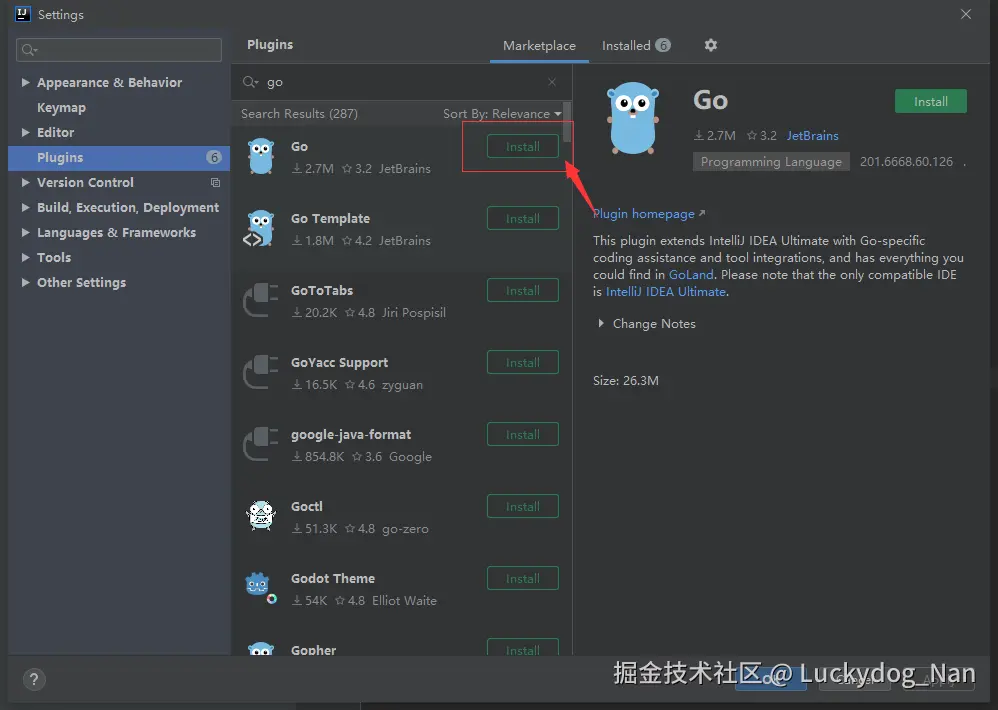Expand Languages & Frameworks node
Viewport: 998px width, 710px height.
pyautogui.click(x=25, y=232)
